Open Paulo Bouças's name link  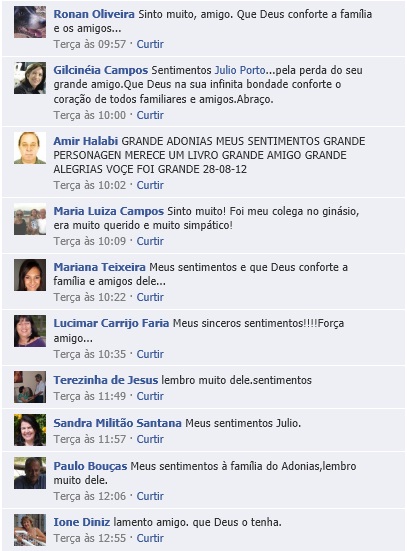tap(90, 466)
